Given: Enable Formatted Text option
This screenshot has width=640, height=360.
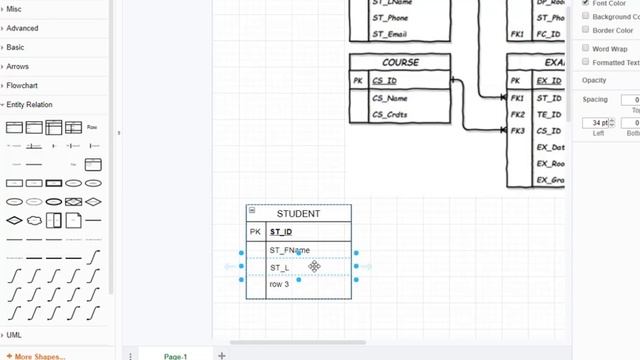Looking at the screenshot, I should pyautogui.click(x=586, y=62).
